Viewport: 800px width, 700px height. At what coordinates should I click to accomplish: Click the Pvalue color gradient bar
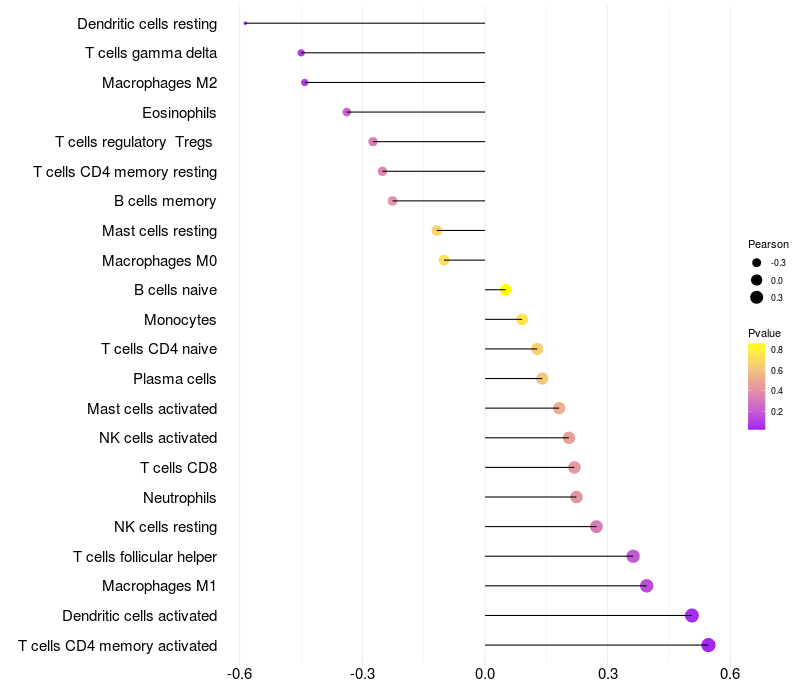point(757,386)
